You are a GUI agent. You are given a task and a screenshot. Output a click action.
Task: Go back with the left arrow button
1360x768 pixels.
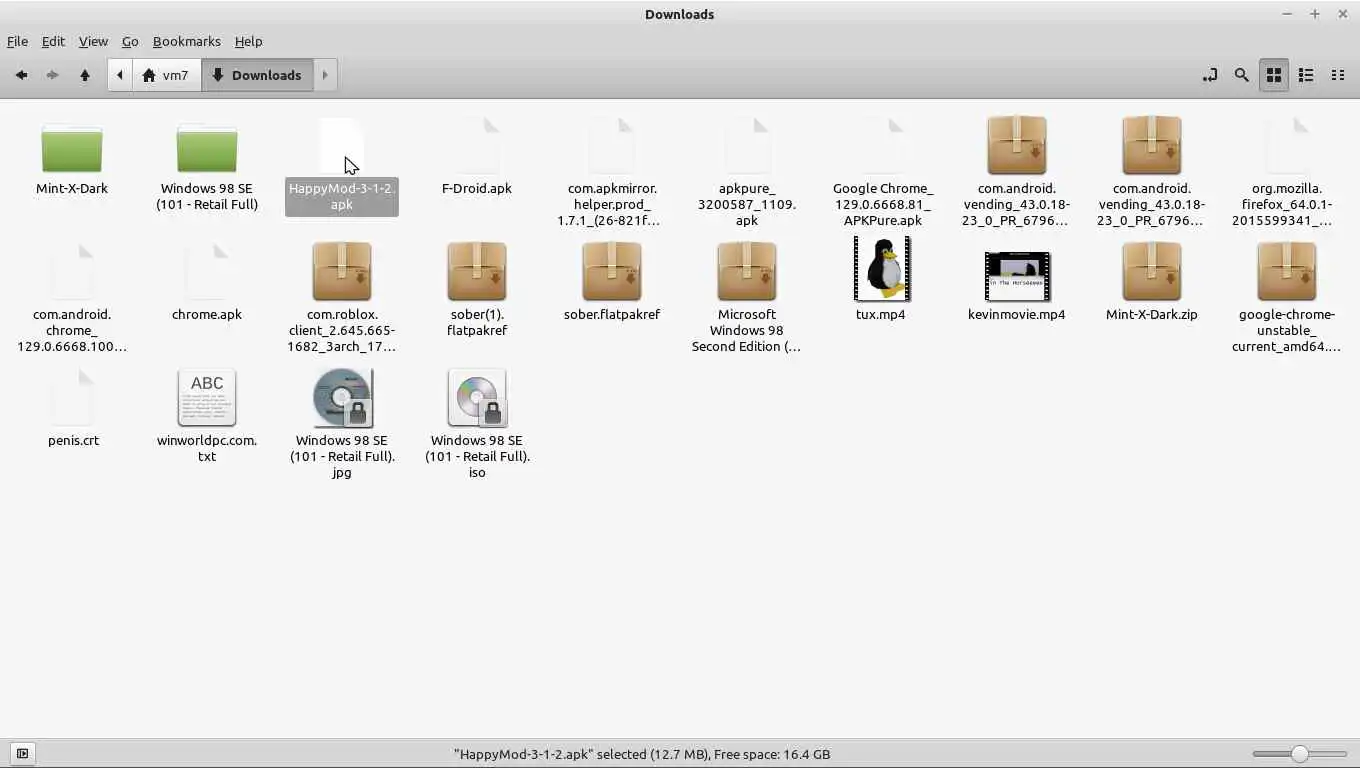pos(21,75)
